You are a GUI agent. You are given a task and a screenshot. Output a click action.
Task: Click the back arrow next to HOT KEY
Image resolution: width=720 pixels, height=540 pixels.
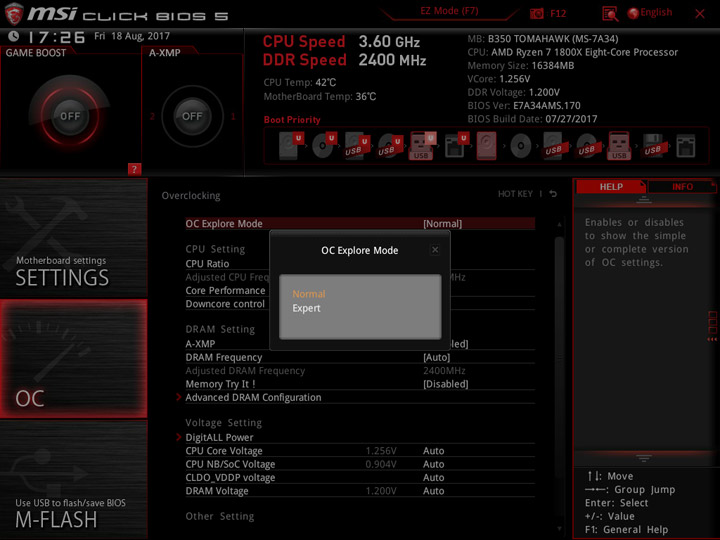(553, 194)
